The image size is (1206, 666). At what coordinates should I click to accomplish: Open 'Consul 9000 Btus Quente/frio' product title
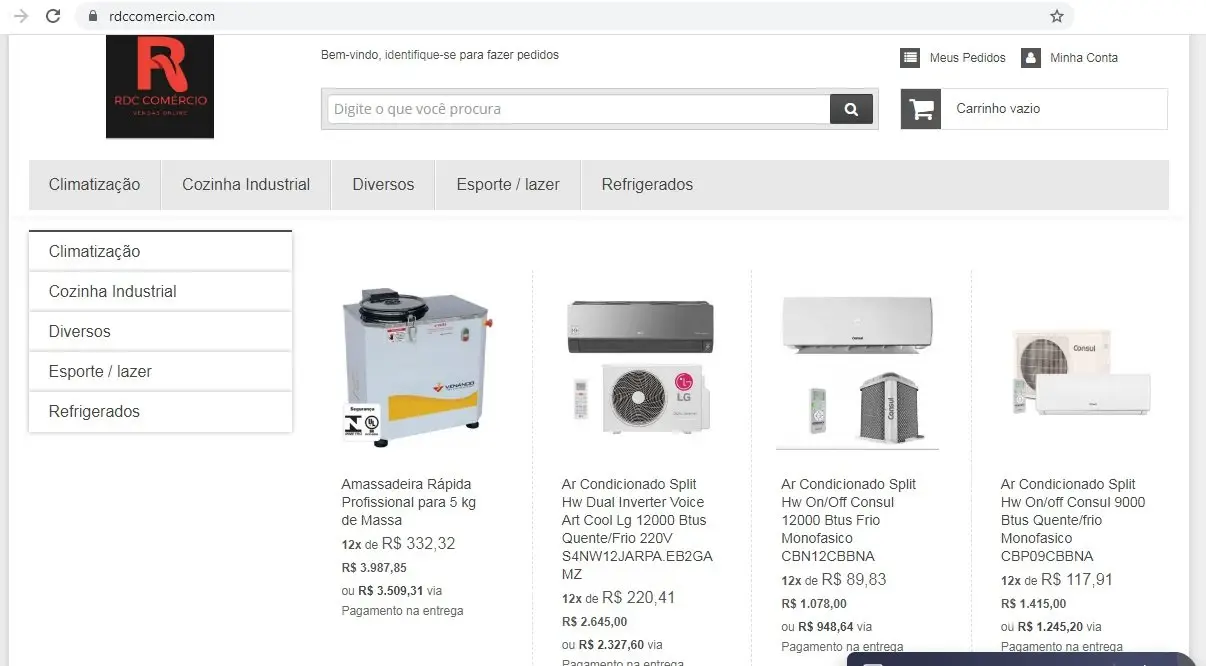click(1073, 520)
